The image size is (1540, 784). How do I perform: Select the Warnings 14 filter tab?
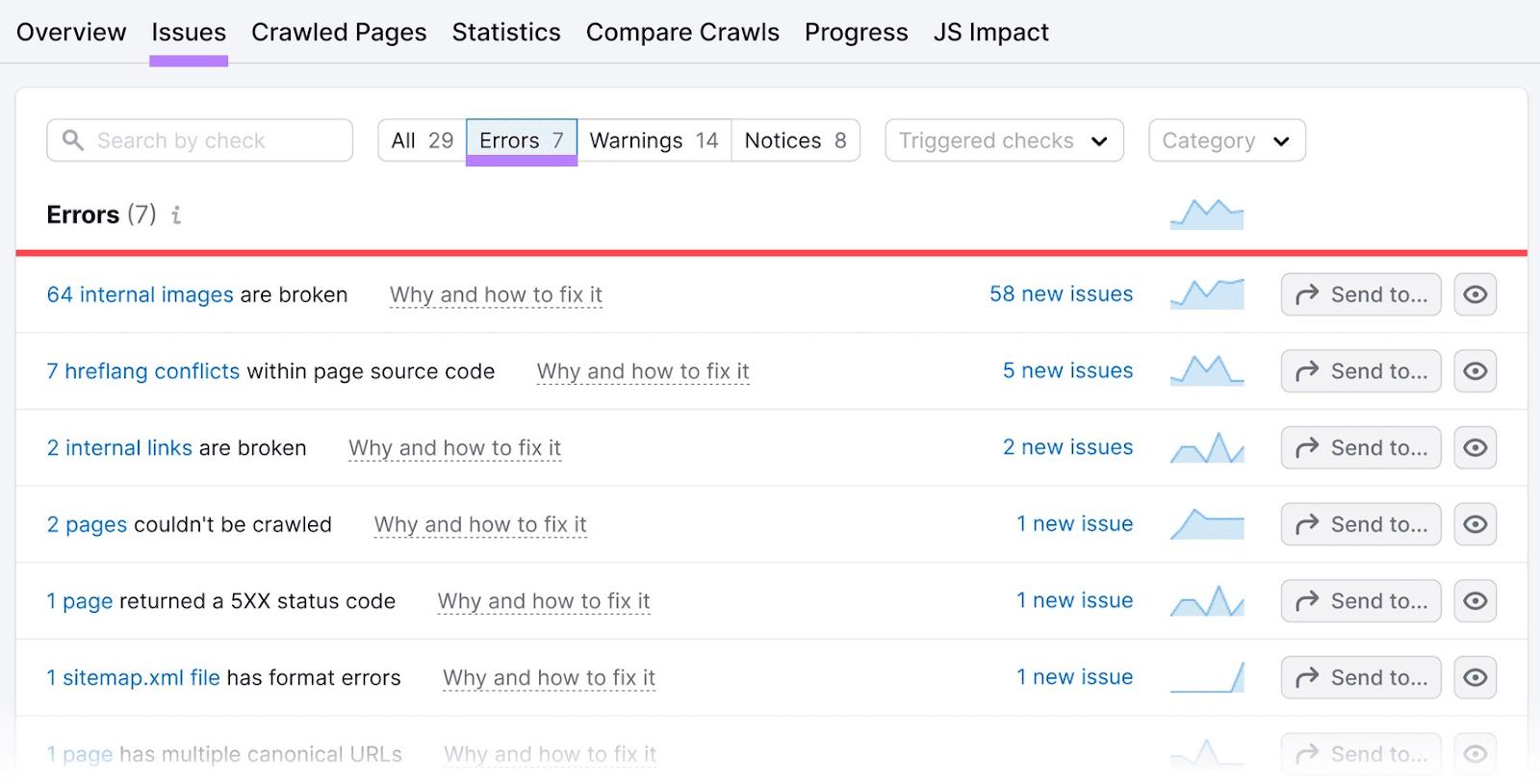click(654, 140)
